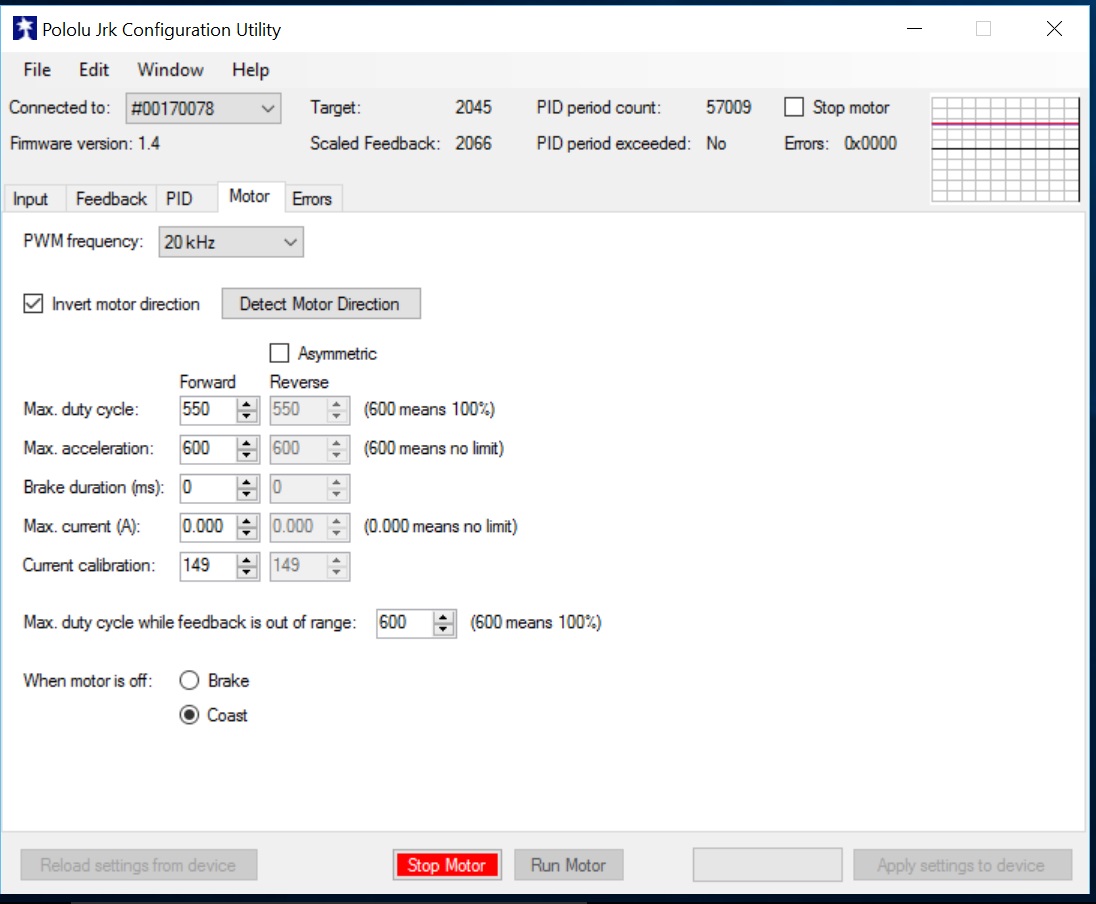Viewport: 1096px width, 904px height.
Task: Click the PID period exceeded value No
Action: point(716,144)
